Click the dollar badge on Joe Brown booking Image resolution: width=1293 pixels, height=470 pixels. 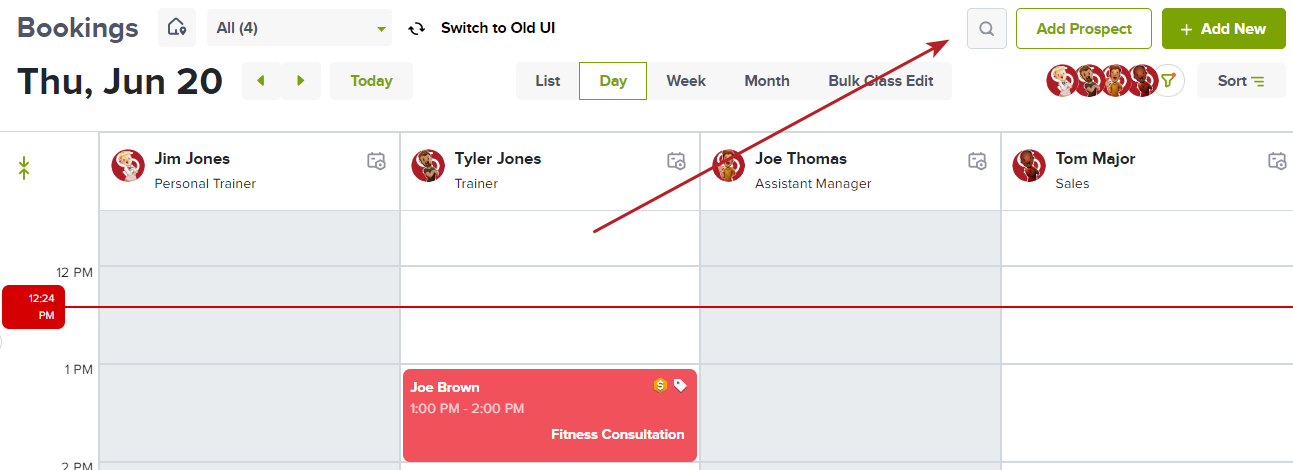tap(660, 385)
